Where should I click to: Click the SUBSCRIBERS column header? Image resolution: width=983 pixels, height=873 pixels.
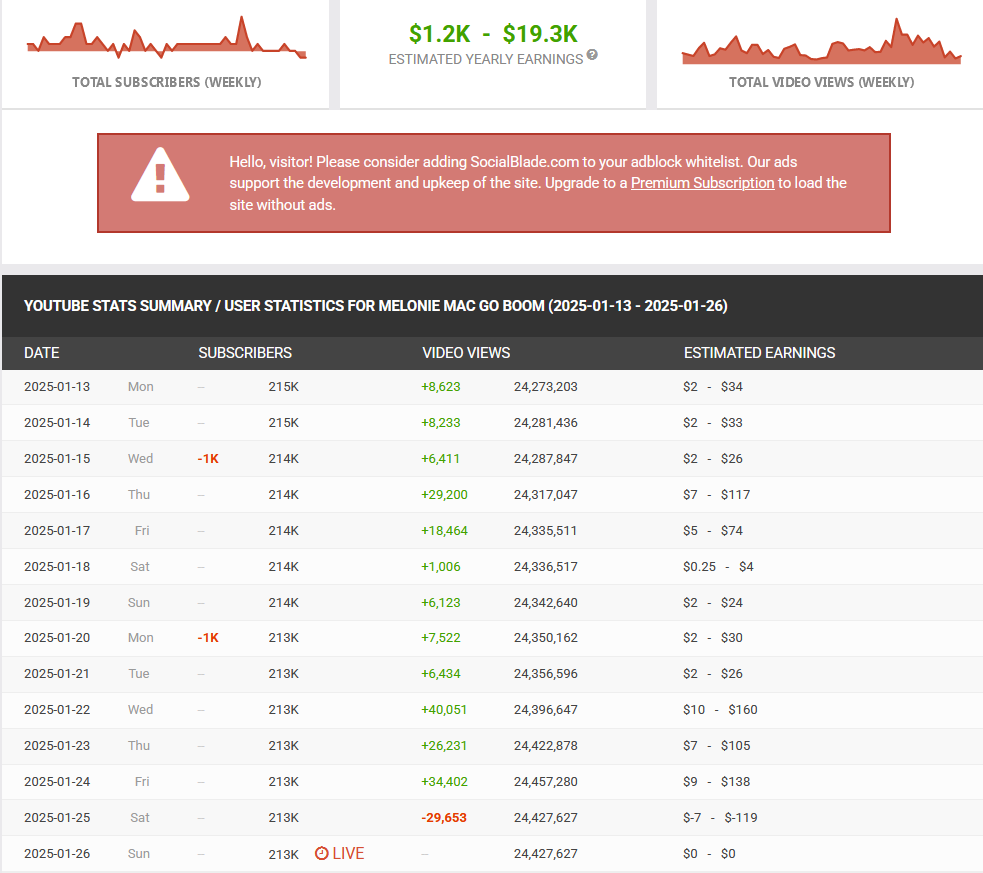click(245, 353)
